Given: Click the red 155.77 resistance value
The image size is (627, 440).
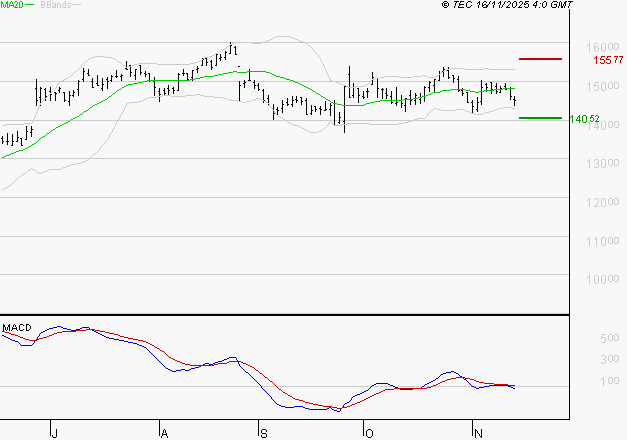Looking at the screenshot, I should 608,60.
